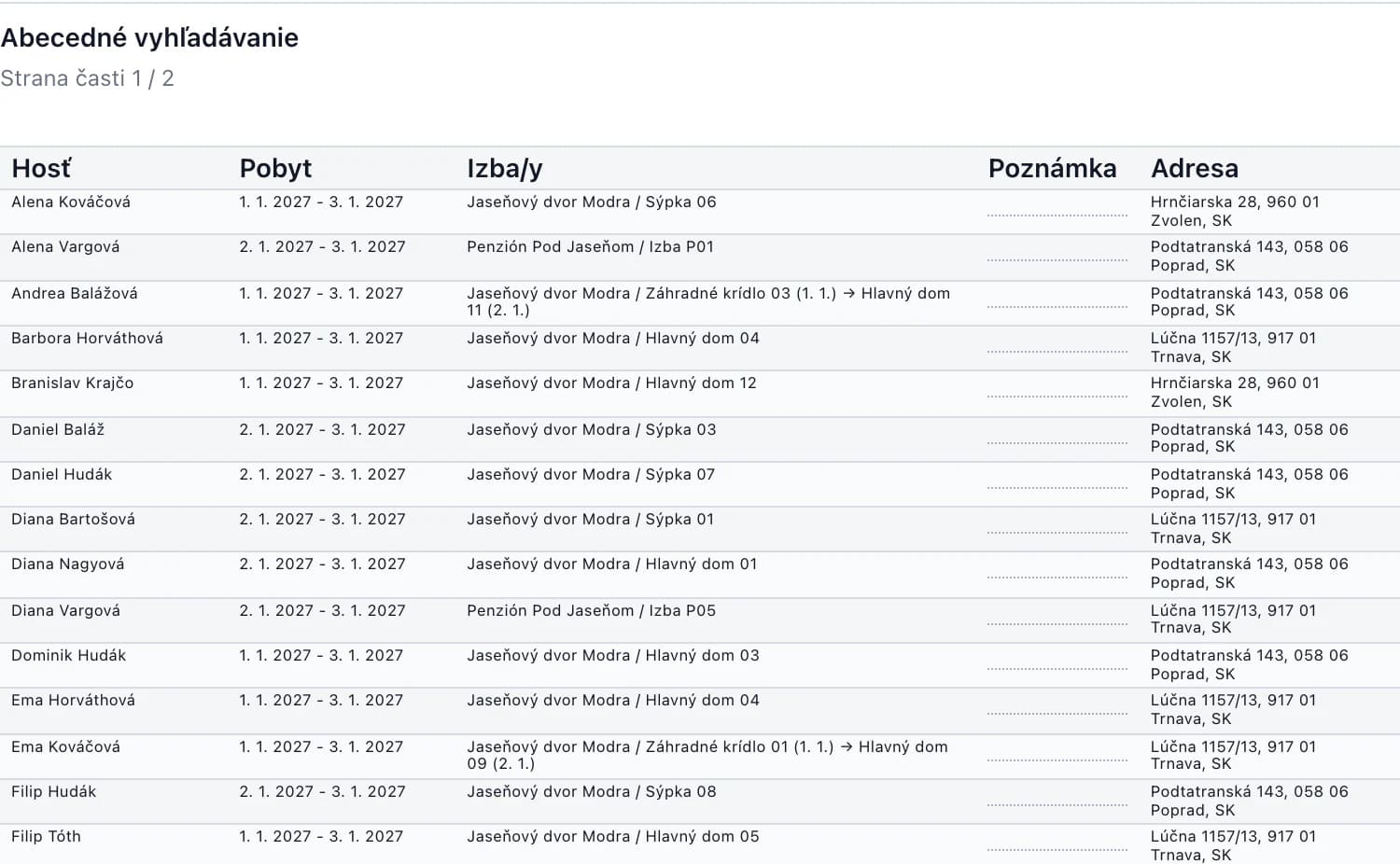Select guest "Barbora Horváthová"
This screenshot has height=864, width=1400.
click(x=87, y=338)
